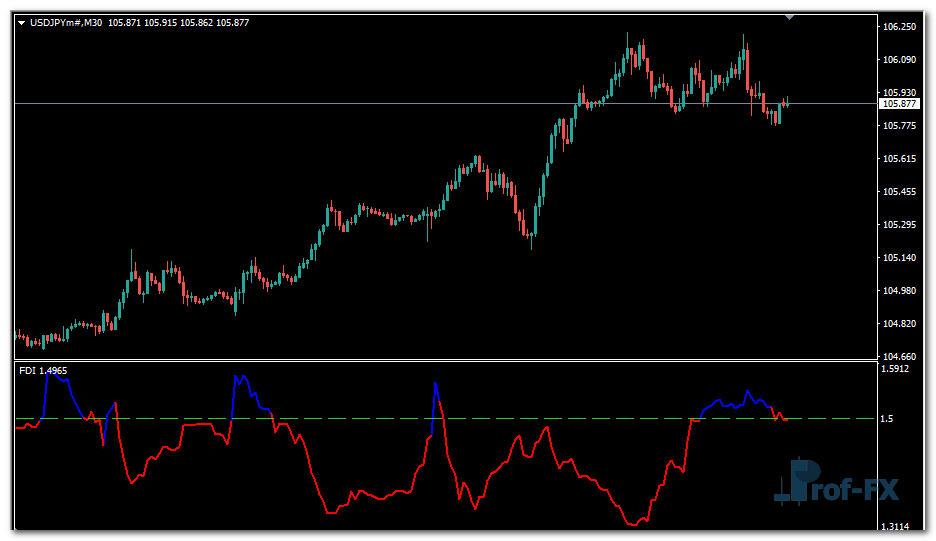Click the FDI 1.4965 indicator label

point(43,371)
